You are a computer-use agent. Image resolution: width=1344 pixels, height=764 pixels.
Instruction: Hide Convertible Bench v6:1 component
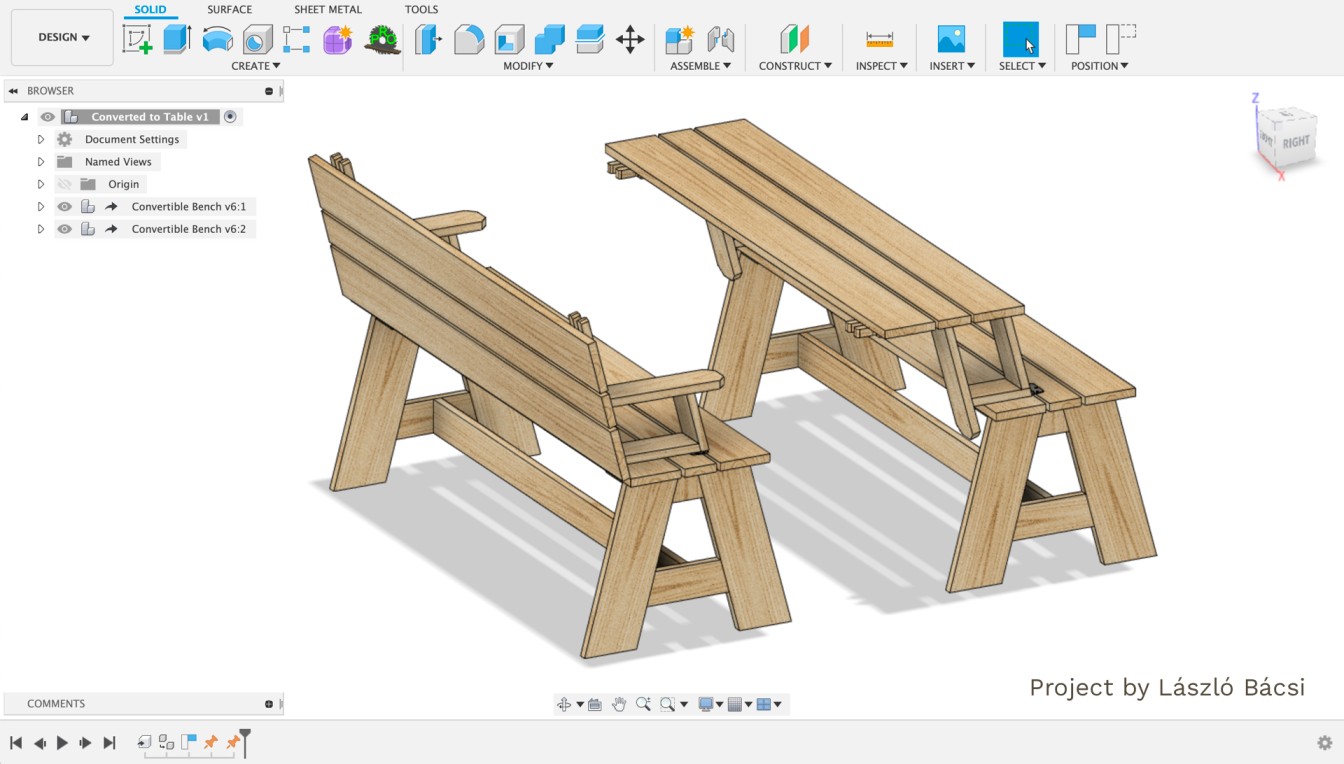65,207
